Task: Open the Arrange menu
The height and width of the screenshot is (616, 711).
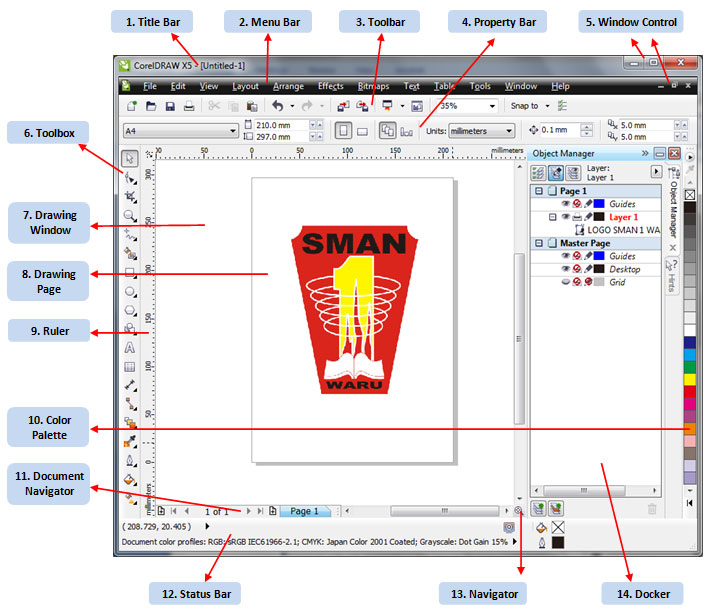Action: [288, 86]
